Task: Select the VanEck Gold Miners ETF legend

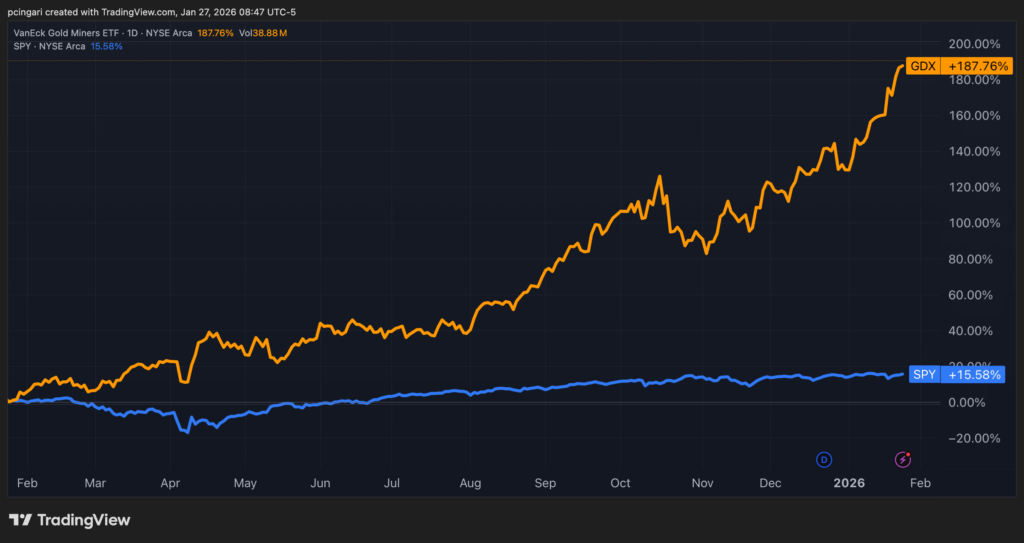Action: (88, 32)
